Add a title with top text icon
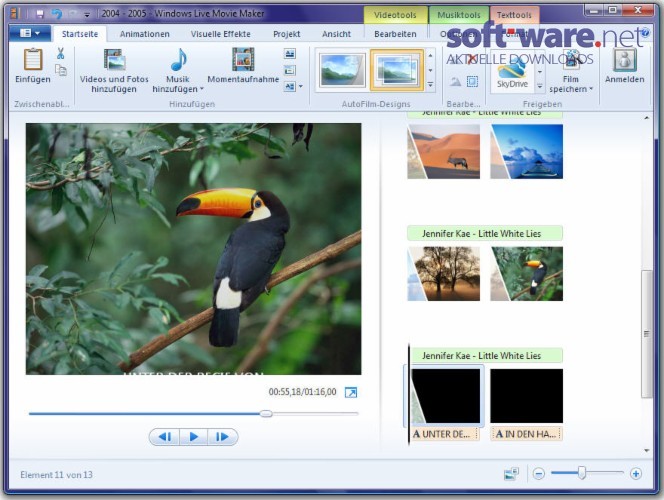The image size is (664, 500). pyautogui.click(x=290, y=54)
